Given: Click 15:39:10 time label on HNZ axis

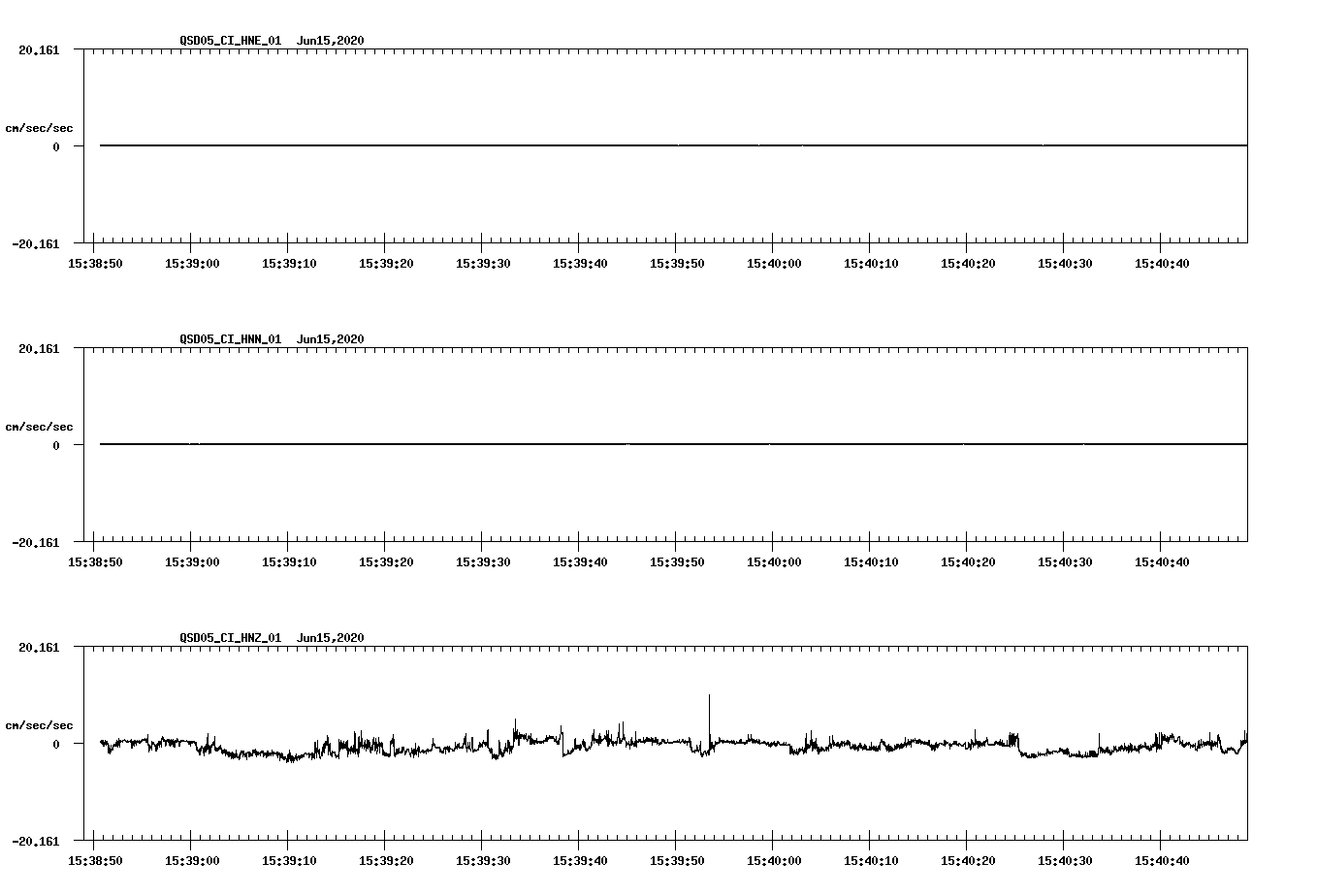Looking at the screenshot, I should [289, 861].
